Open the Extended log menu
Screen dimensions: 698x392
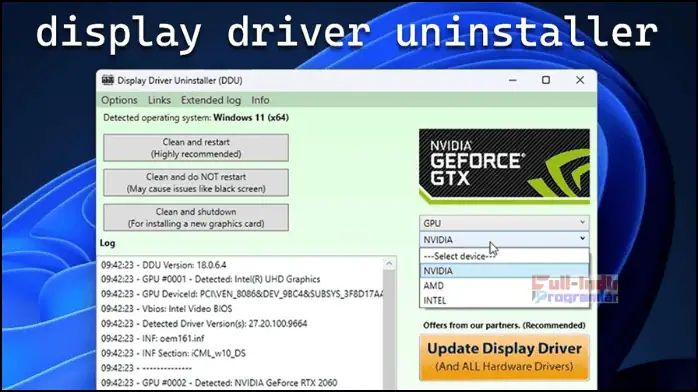pyautogui.click(x=211, y=100)
